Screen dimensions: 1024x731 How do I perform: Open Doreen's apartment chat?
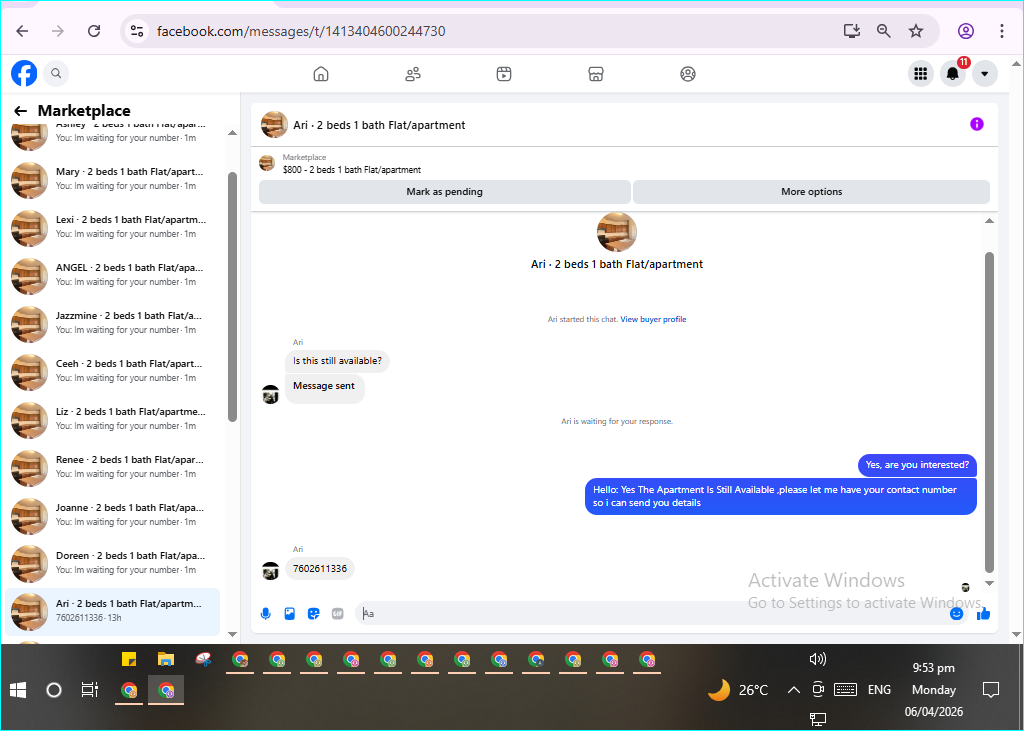click(x=112, y=563)
